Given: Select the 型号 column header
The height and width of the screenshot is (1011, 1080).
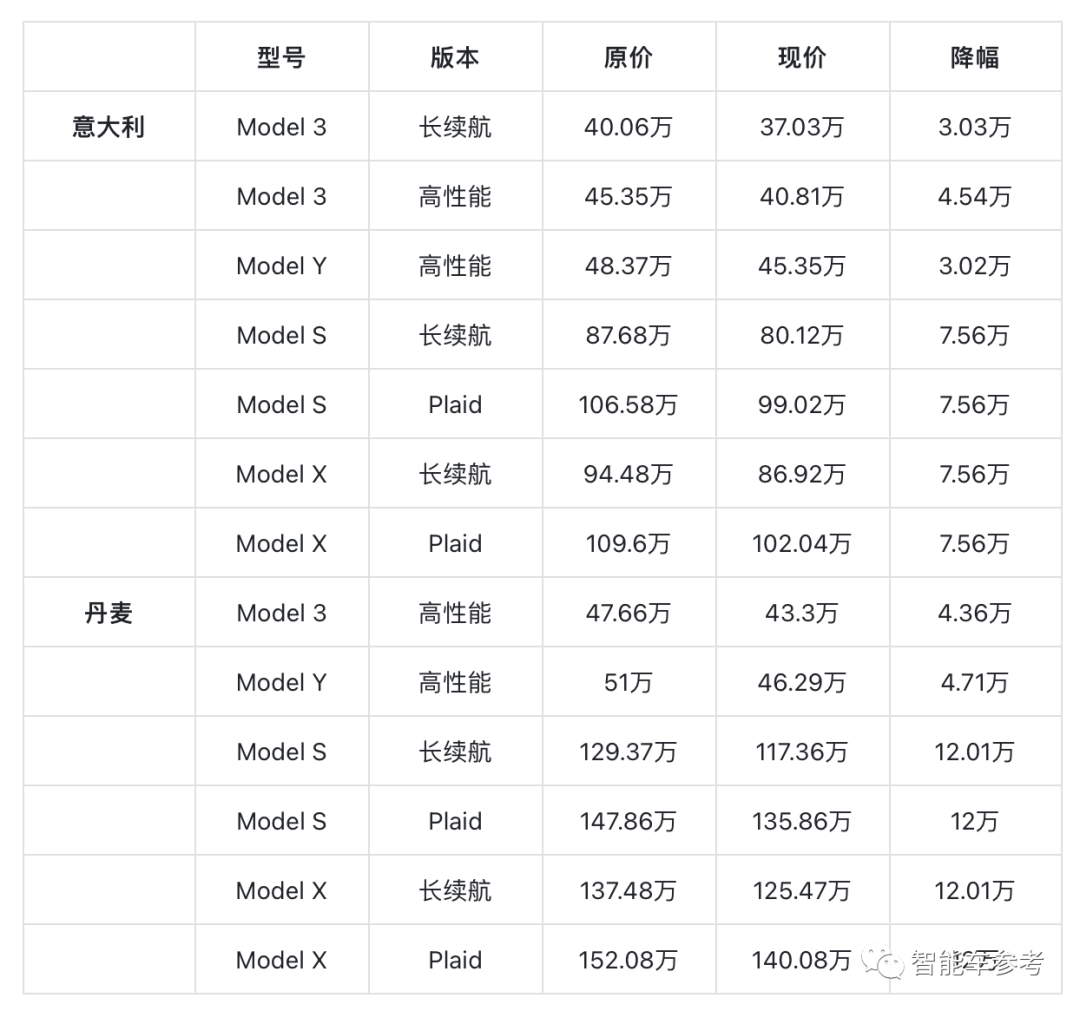Looking at the screenshot, I should (281, 58).
